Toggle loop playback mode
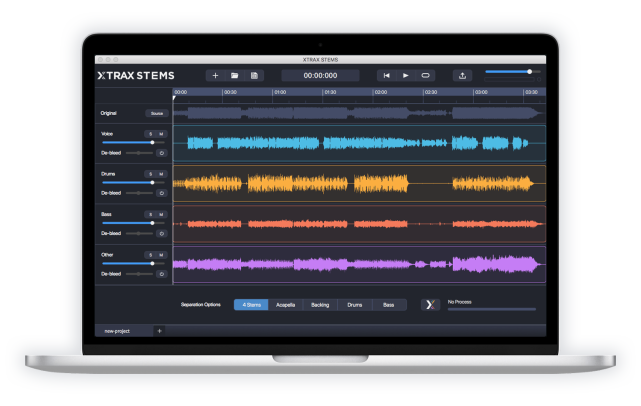 pyautogui.click(x=425, y=76)
